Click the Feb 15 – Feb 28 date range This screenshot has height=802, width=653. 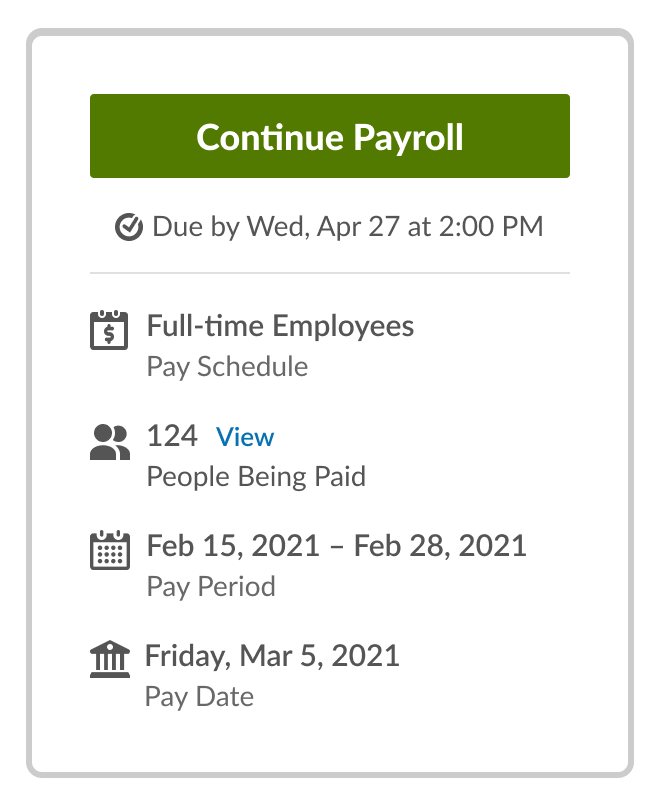[x=336, y=546]
